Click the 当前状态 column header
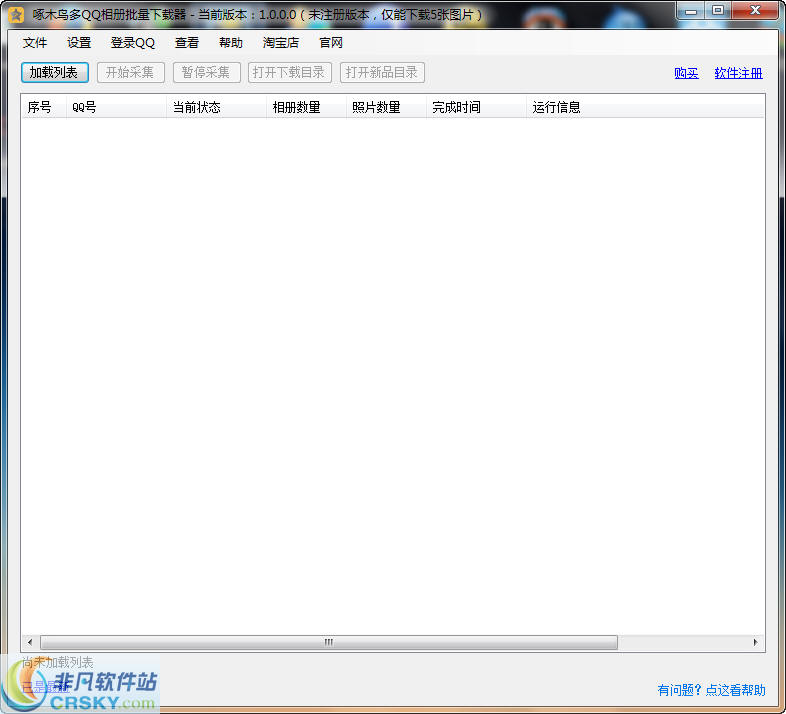 [217, 107]
